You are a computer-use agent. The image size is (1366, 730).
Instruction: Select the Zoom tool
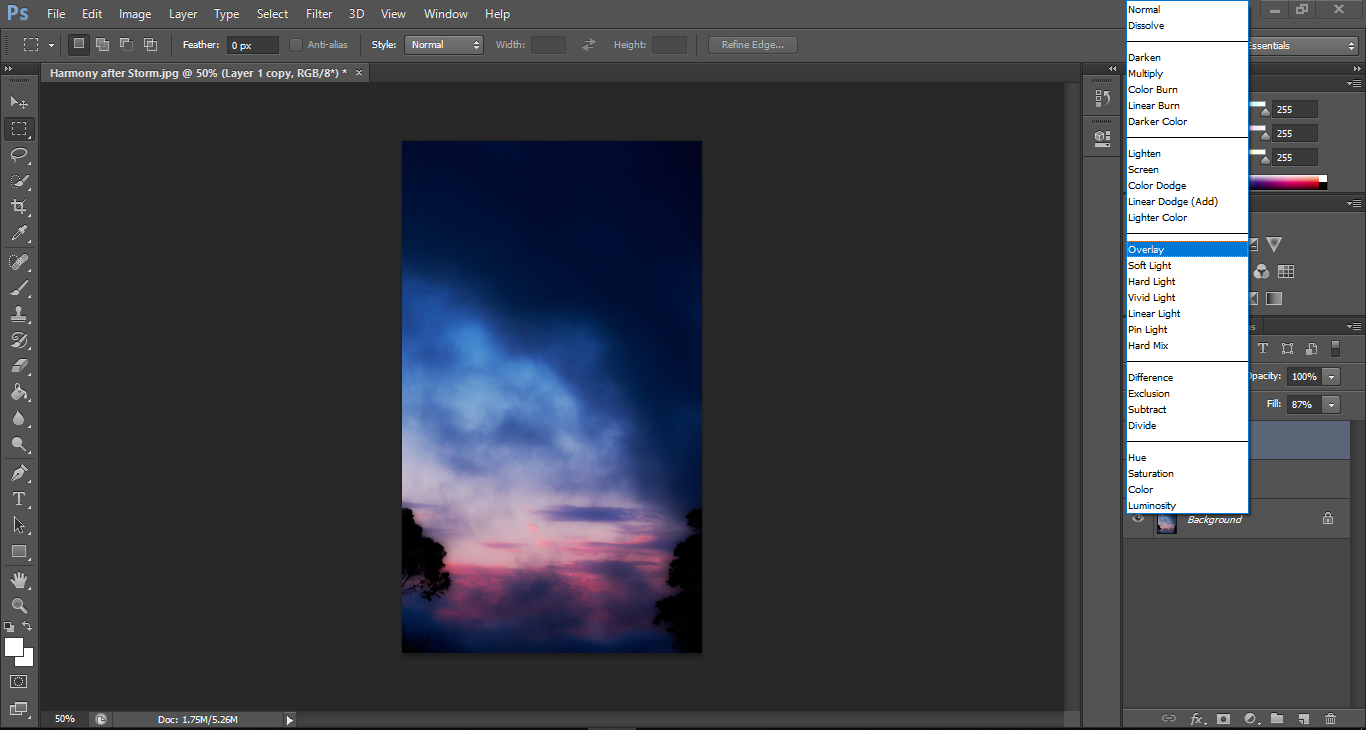click(19, 606)
